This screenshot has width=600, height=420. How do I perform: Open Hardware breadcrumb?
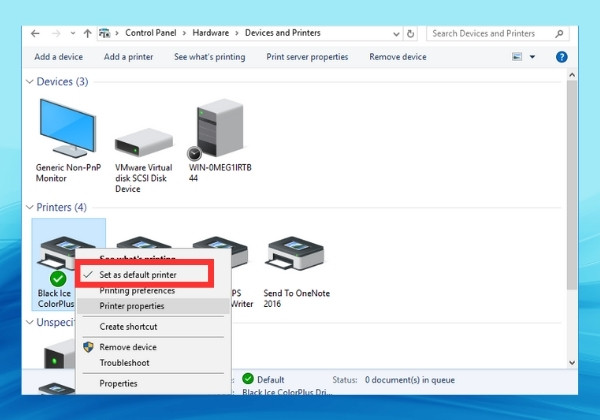tap(210, 33)
